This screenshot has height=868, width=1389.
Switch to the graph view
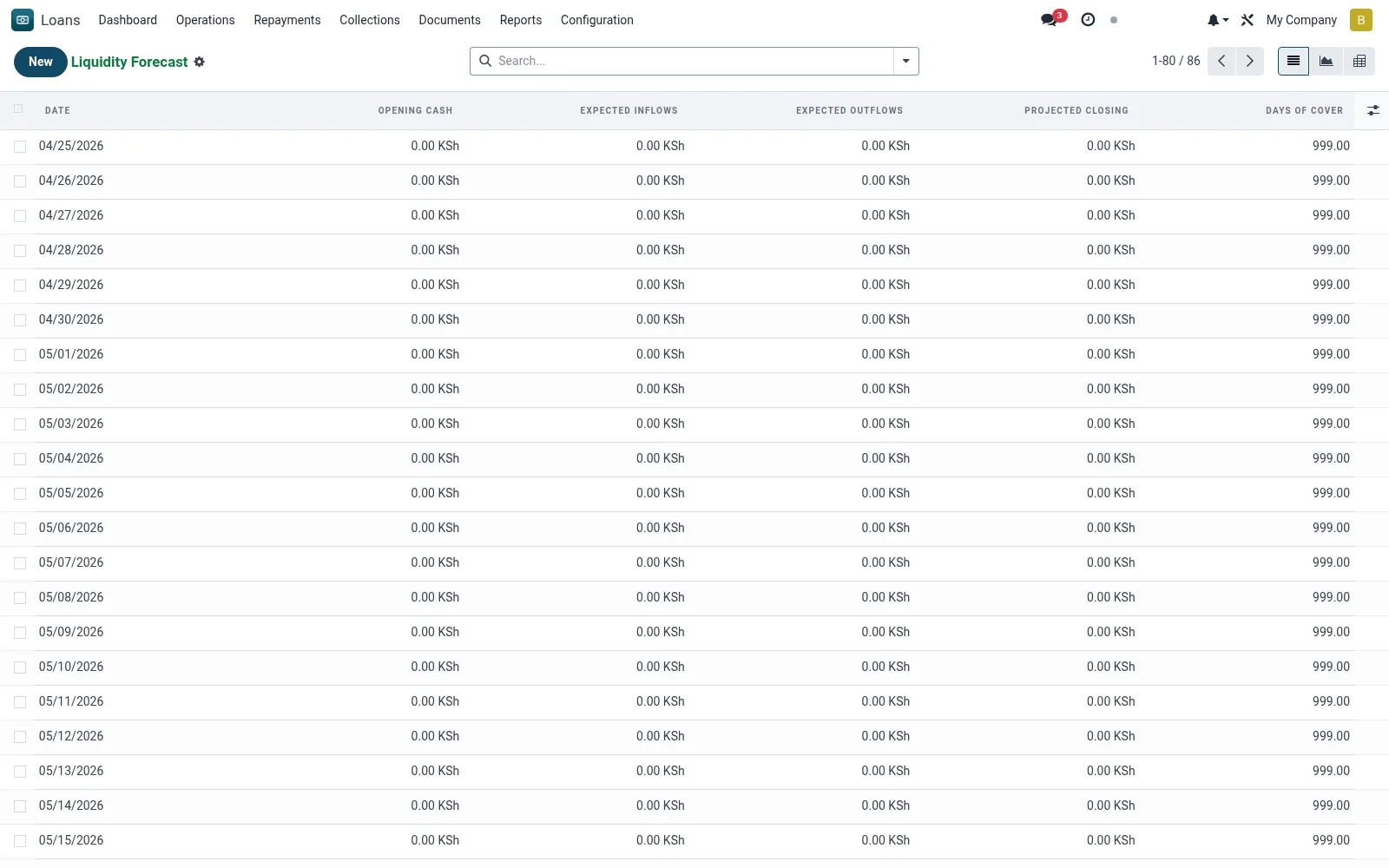tap(1326, 61)
